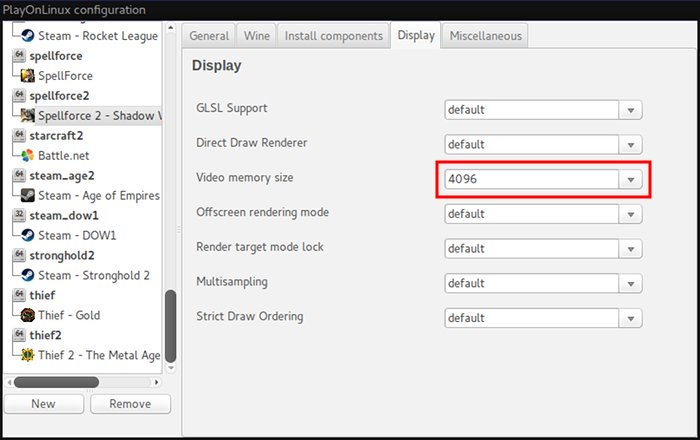This screenshot has height=440, width=700.
Task: Select Steam - Rocket League shortcut text
Action: tap(98, 36)
